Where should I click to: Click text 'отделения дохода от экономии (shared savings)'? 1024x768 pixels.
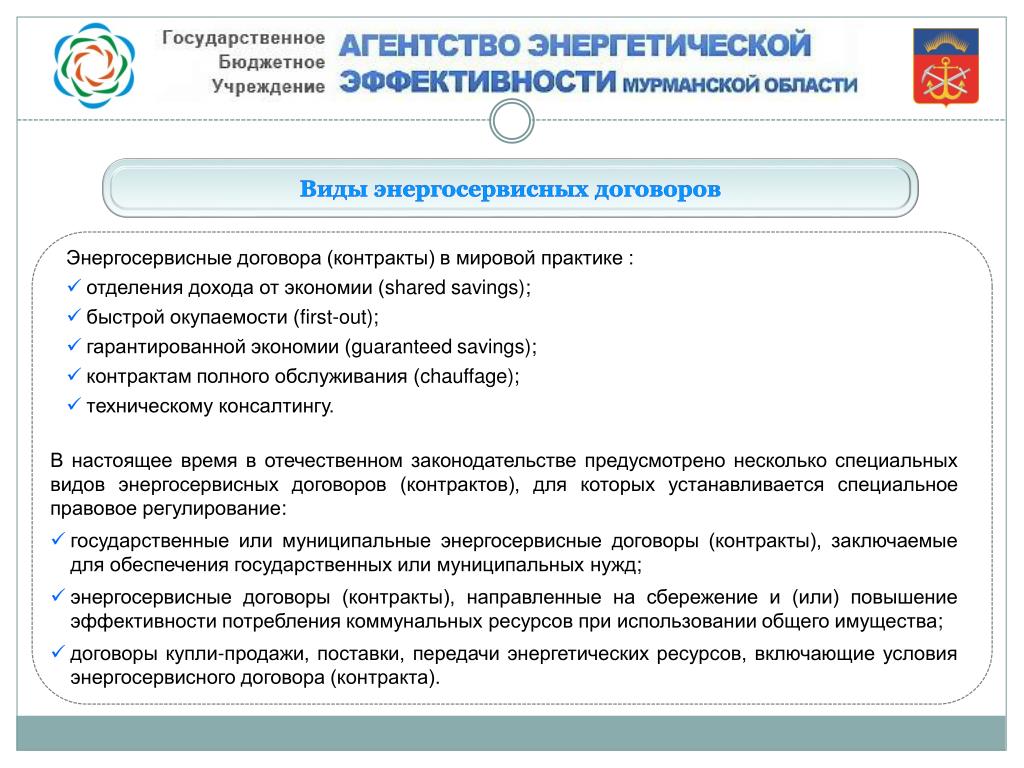pyautogui.click(x=306, y=288)
